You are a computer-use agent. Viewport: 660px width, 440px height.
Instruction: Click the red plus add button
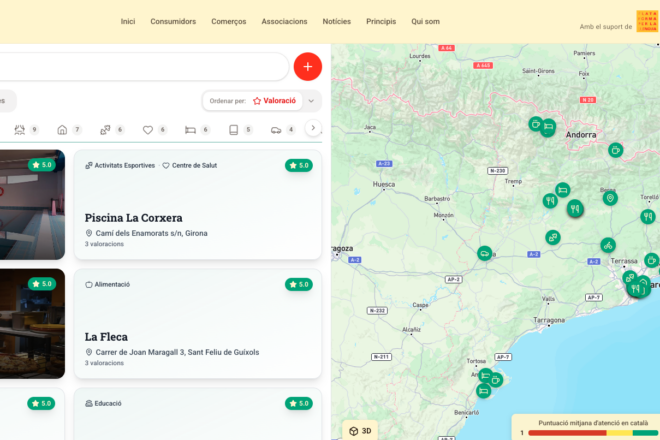tap(308, 67)
